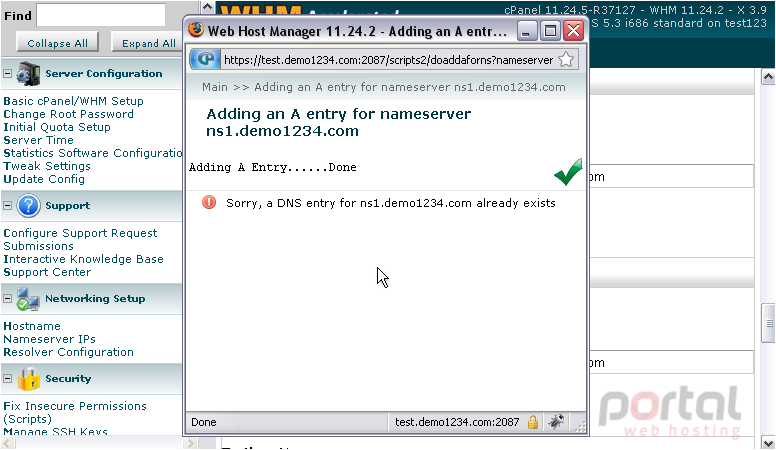Click the green checkmark beside Adding A Entry

tap(568, 172)
